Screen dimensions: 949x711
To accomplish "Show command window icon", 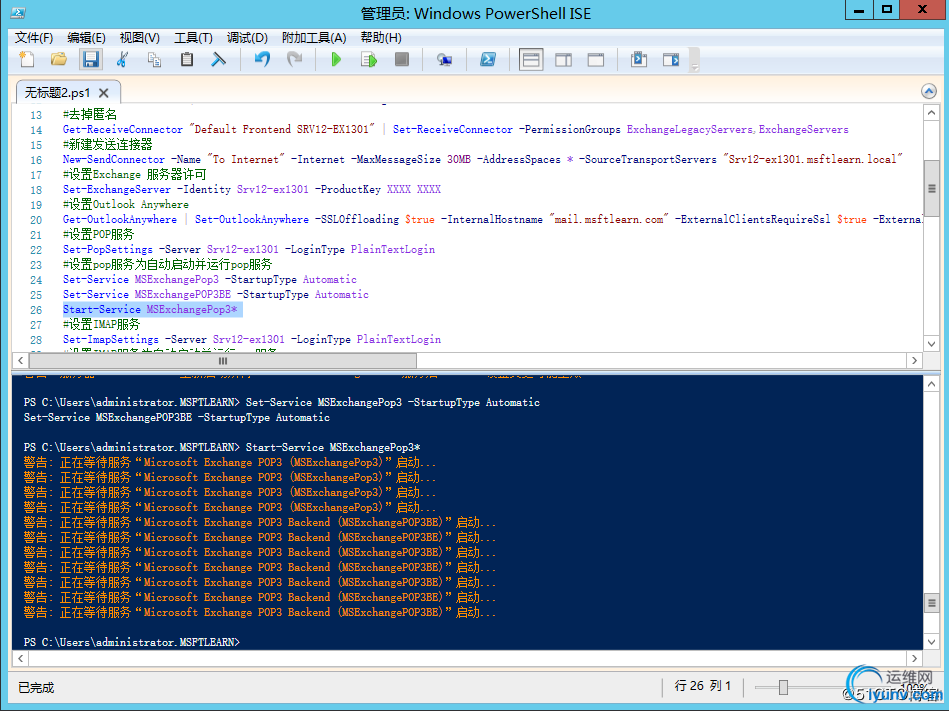I will (x=639, y=59).
